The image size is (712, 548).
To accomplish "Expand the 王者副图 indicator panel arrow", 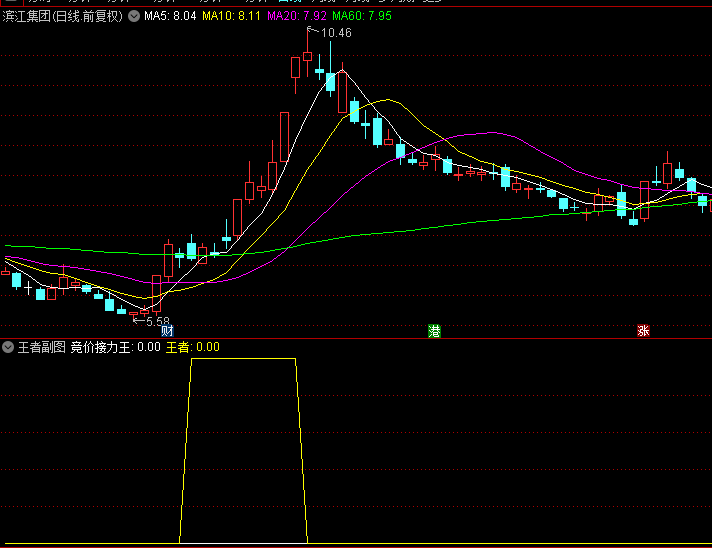I will [x=8, y=347].
